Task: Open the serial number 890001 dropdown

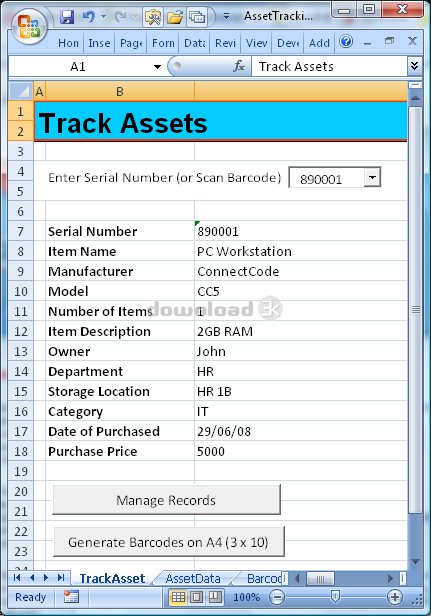Action: (372, 178)
